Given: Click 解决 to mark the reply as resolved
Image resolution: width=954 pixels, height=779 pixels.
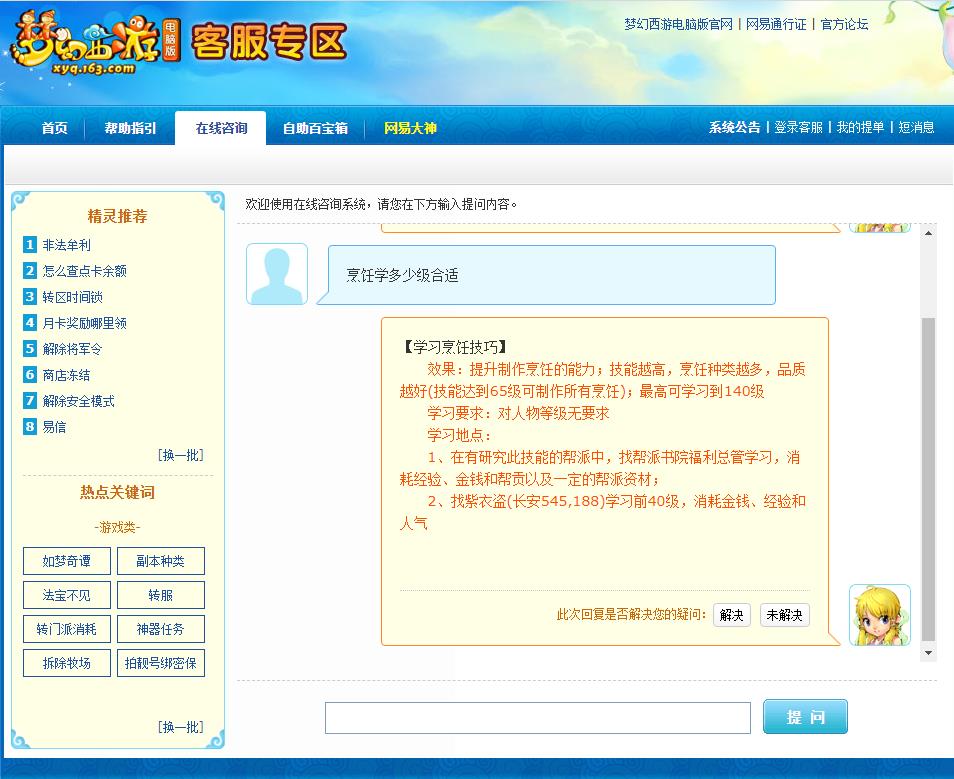Looking at the screenshot, I should pos(731,616).
